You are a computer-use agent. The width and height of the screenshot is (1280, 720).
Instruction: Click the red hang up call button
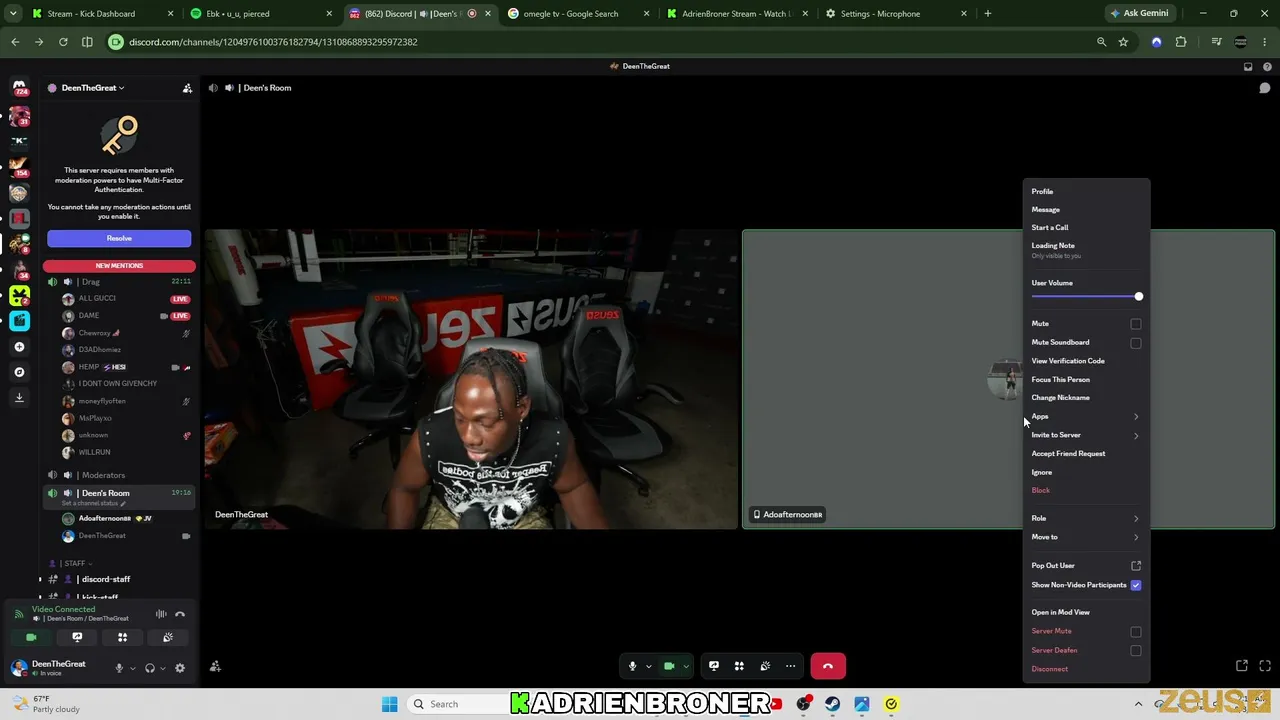pyautogui.click(x=828, y=666)
